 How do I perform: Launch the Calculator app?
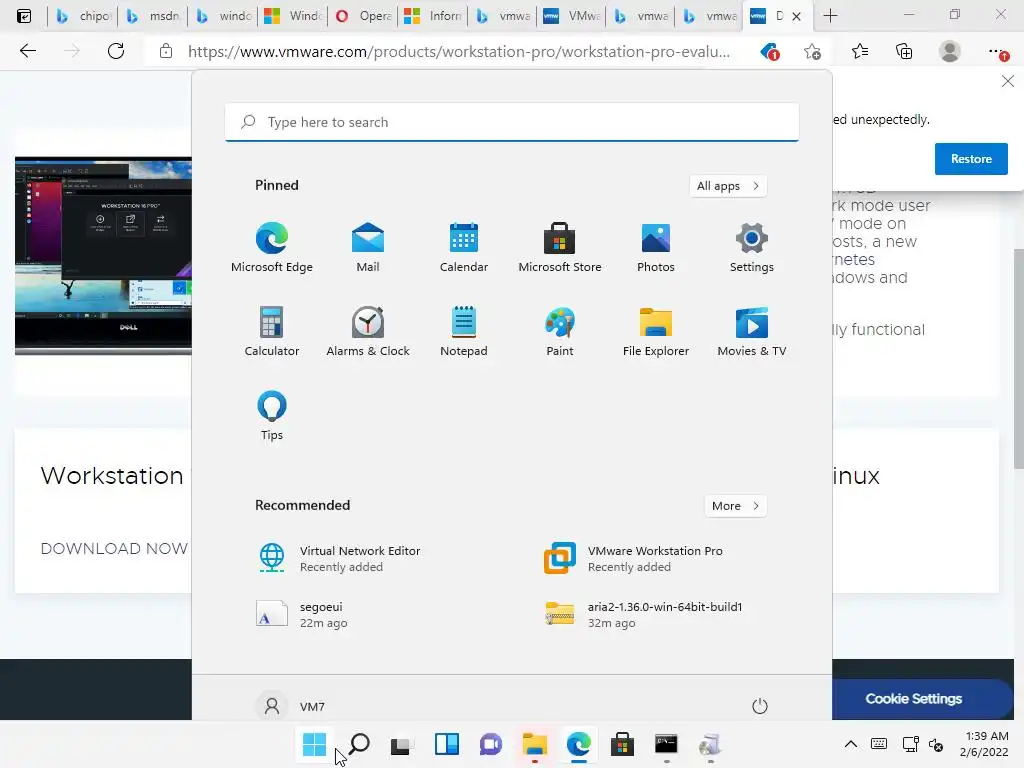[272, 332]
